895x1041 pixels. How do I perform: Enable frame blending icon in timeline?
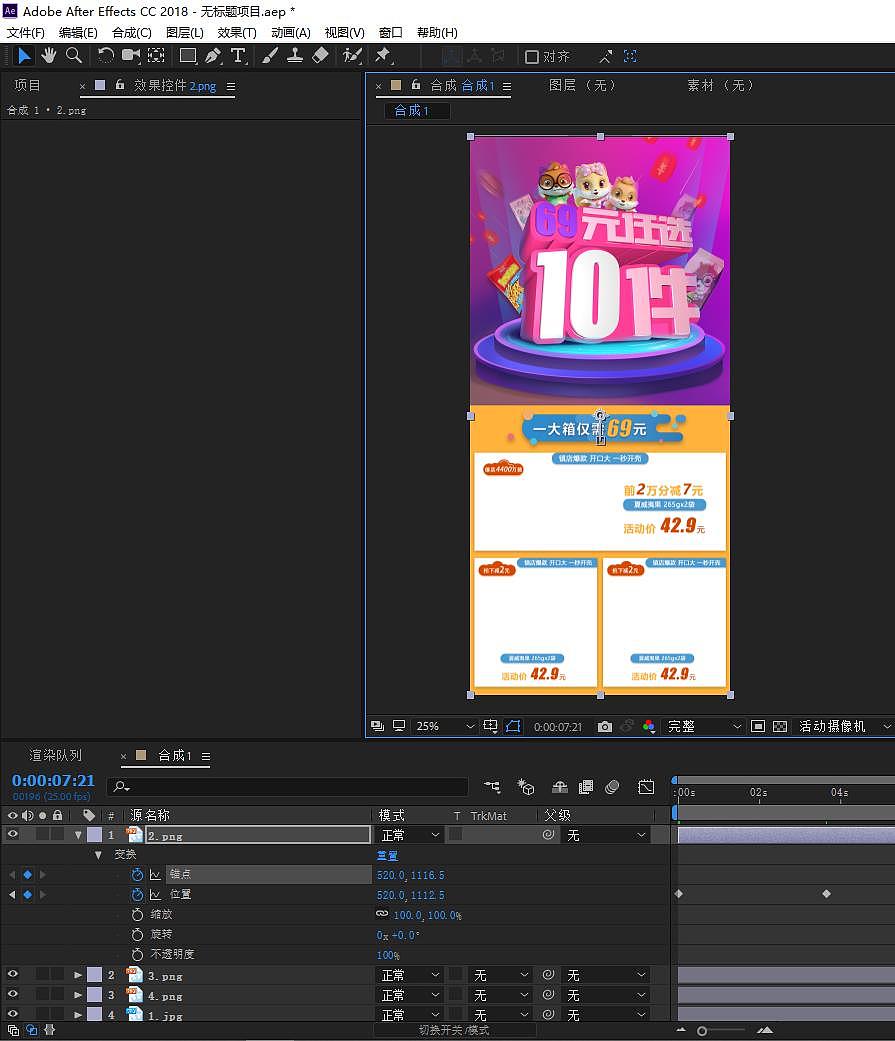586,787
